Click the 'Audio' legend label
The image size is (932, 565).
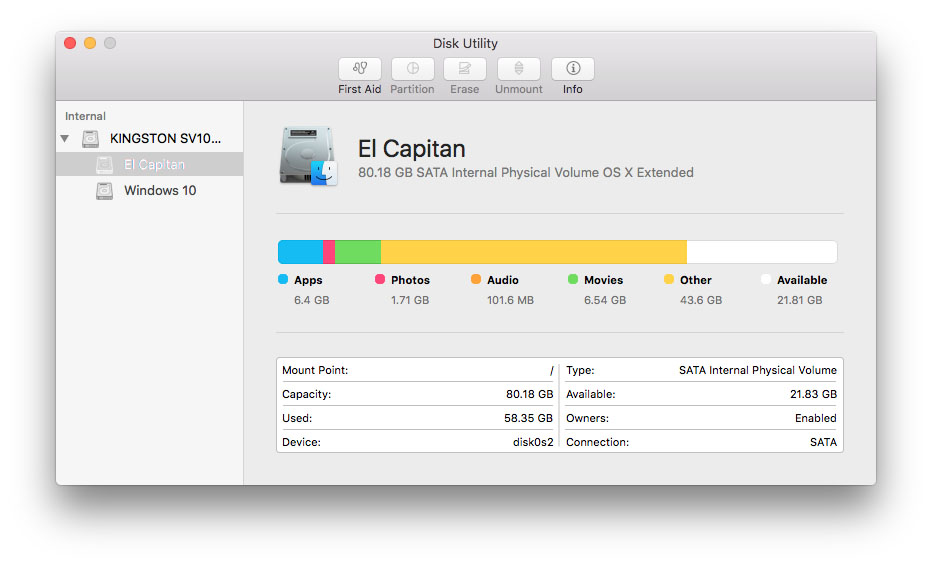503,280
